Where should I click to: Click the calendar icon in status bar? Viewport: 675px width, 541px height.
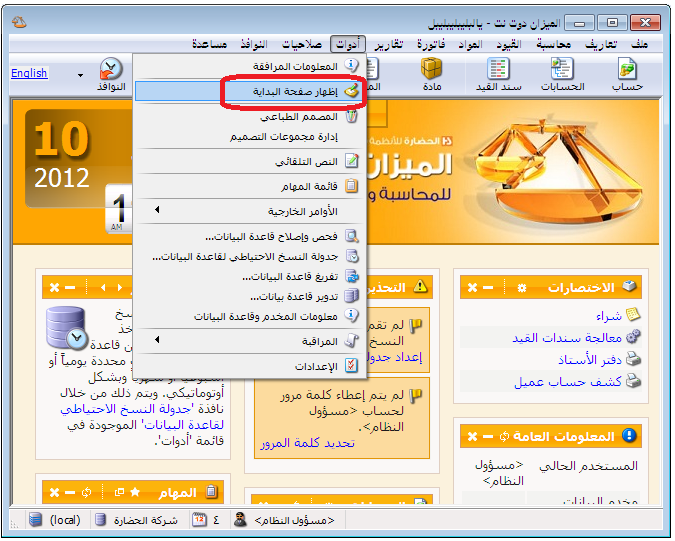click(199, 520)
